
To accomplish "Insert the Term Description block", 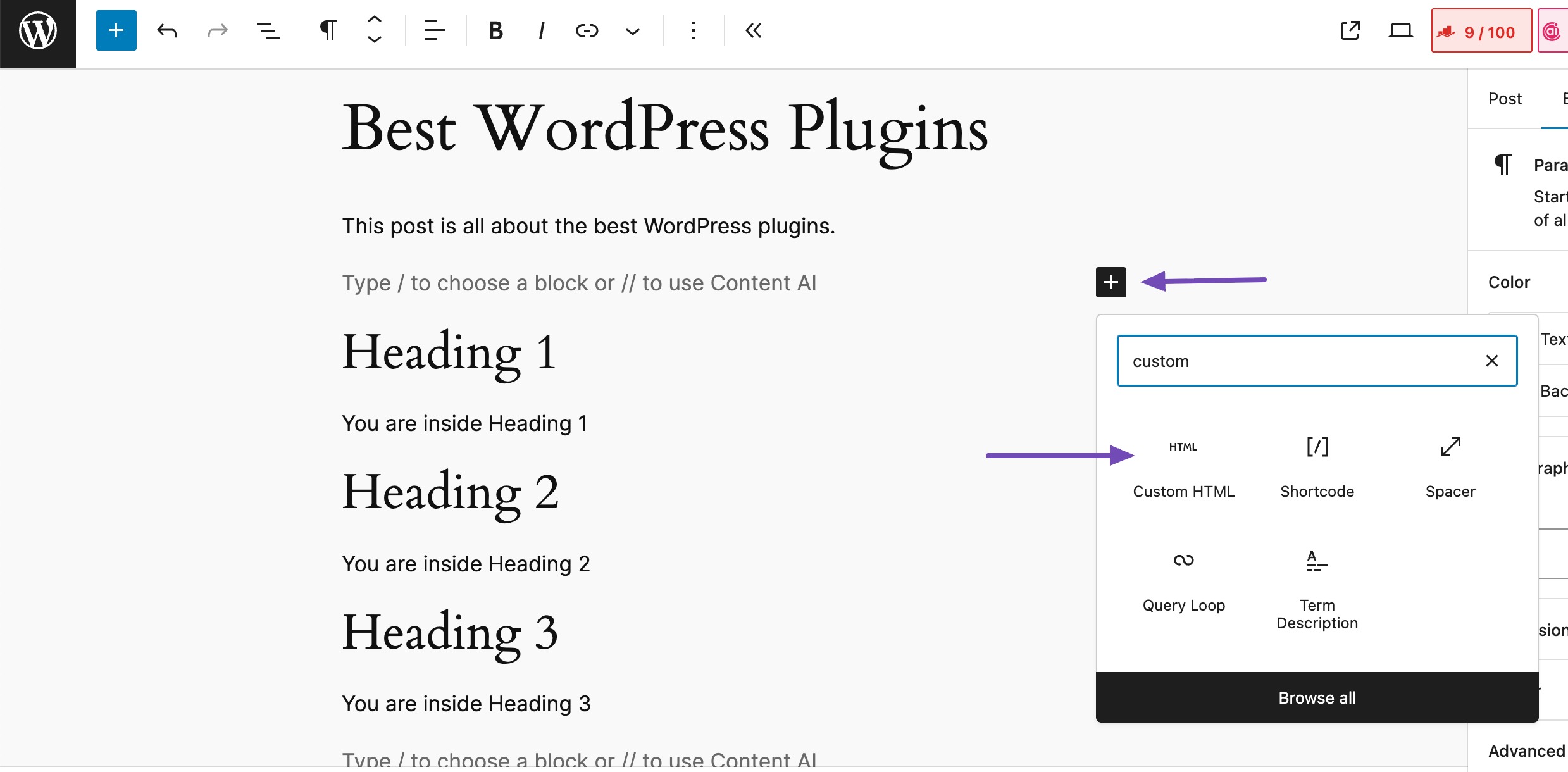I will [x=1317, y=590].
